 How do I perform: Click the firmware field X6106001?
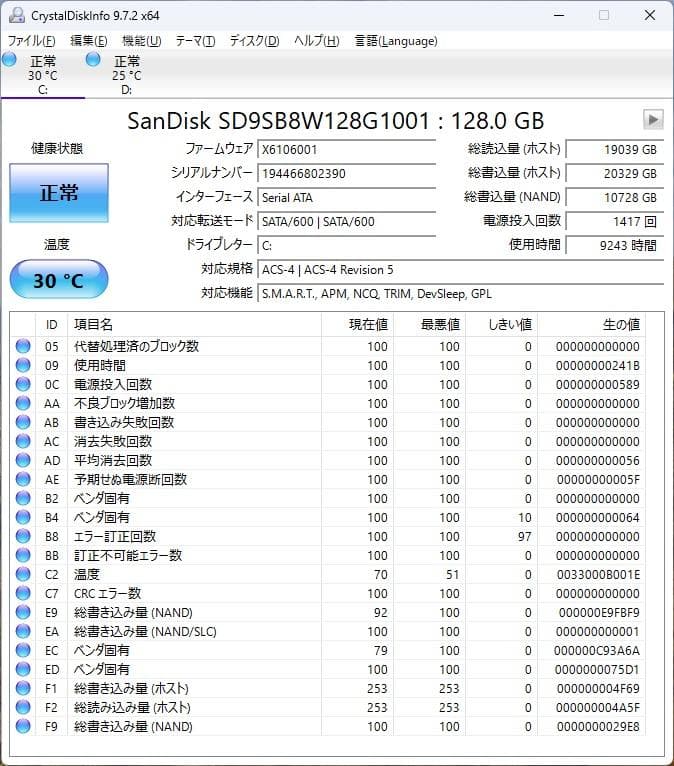click(347, 149)
